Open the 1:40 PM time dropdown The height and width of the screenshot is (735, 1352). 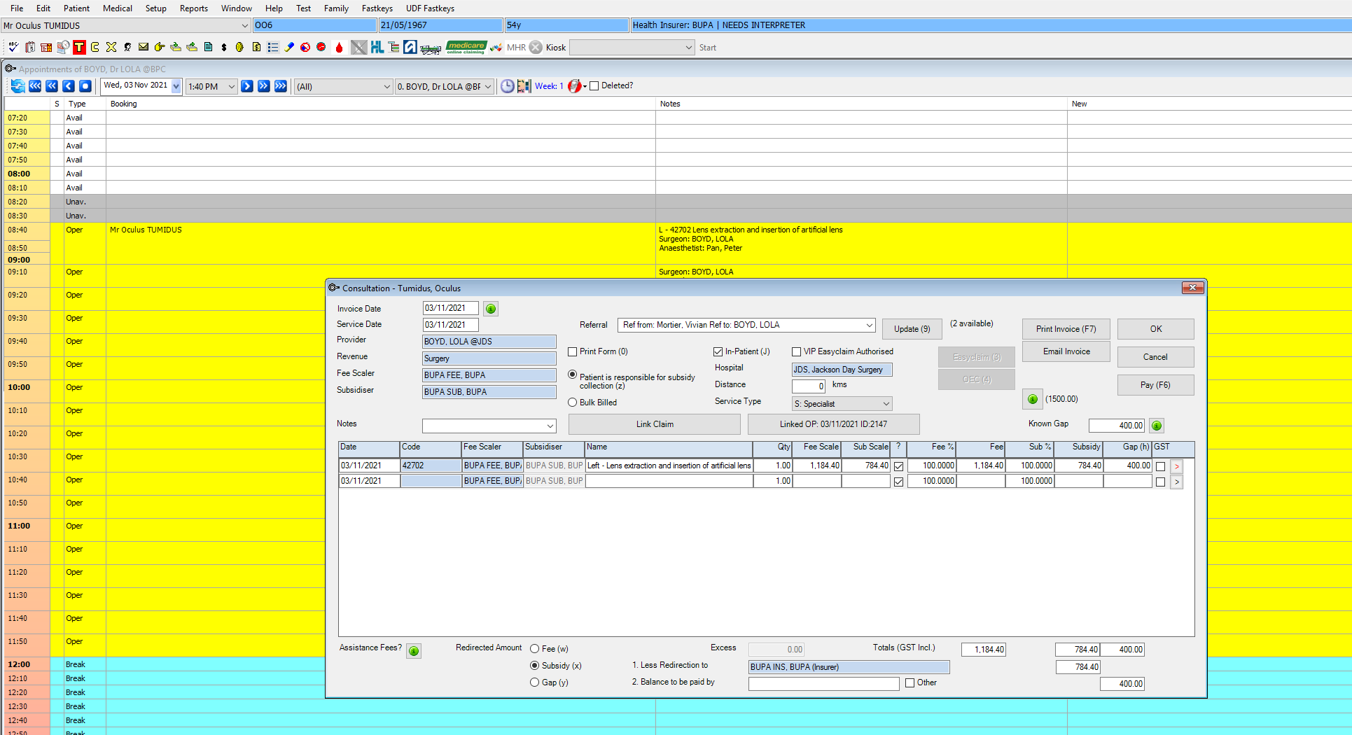(x=231, y=87)
